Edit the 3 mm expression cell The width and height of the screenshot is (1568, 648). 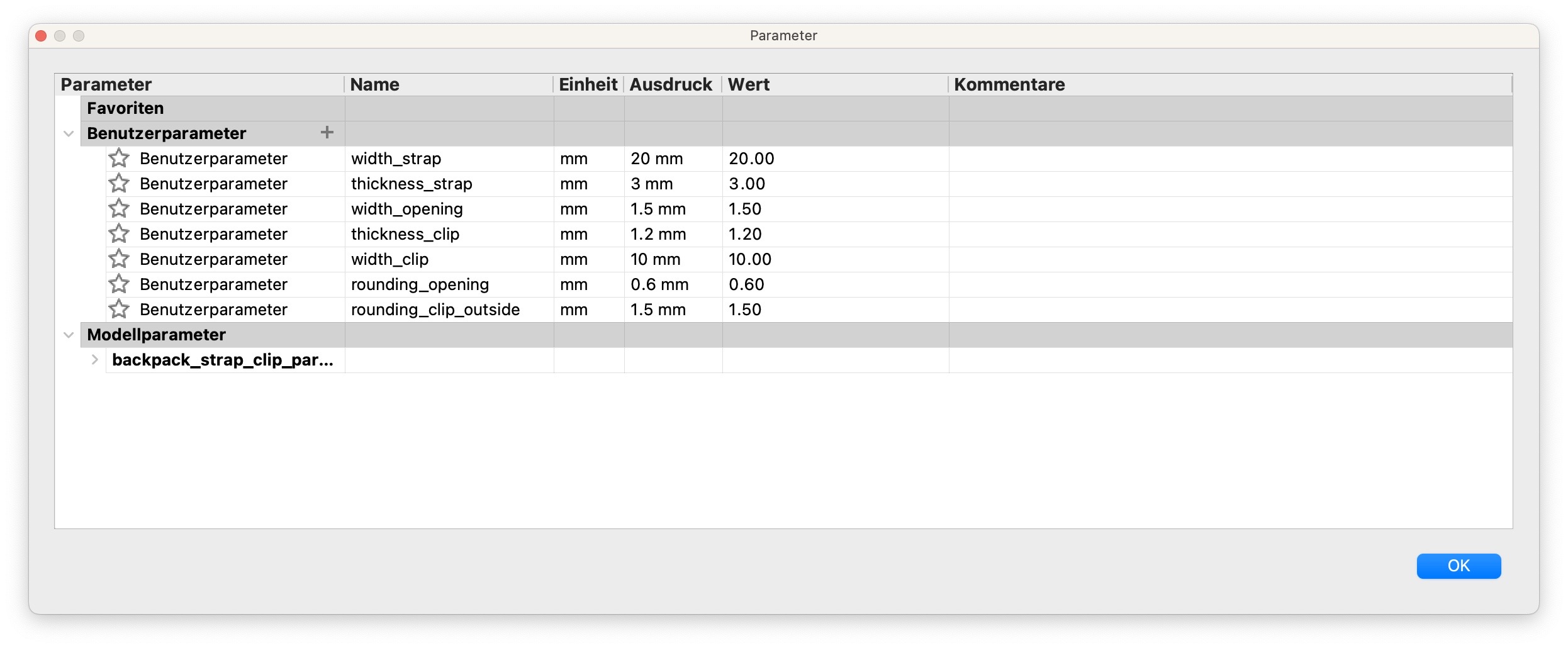[673, 184]
